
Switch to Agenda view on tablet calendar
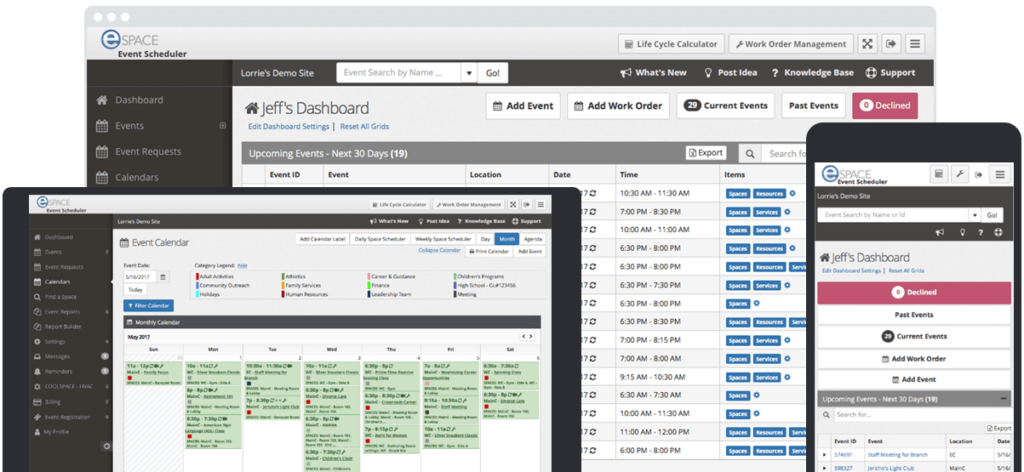click(533, 239)
